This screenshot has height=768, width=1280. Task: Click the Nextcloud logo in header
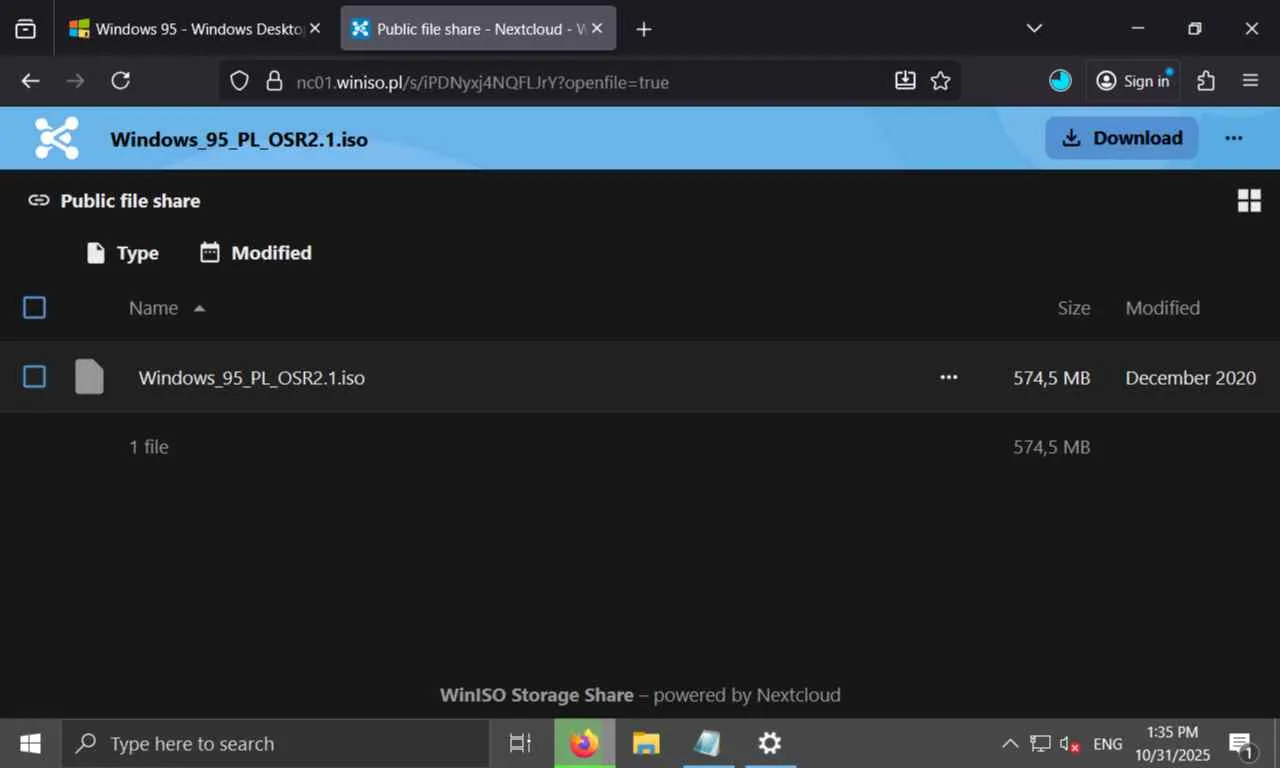click(x=57, y=138)
